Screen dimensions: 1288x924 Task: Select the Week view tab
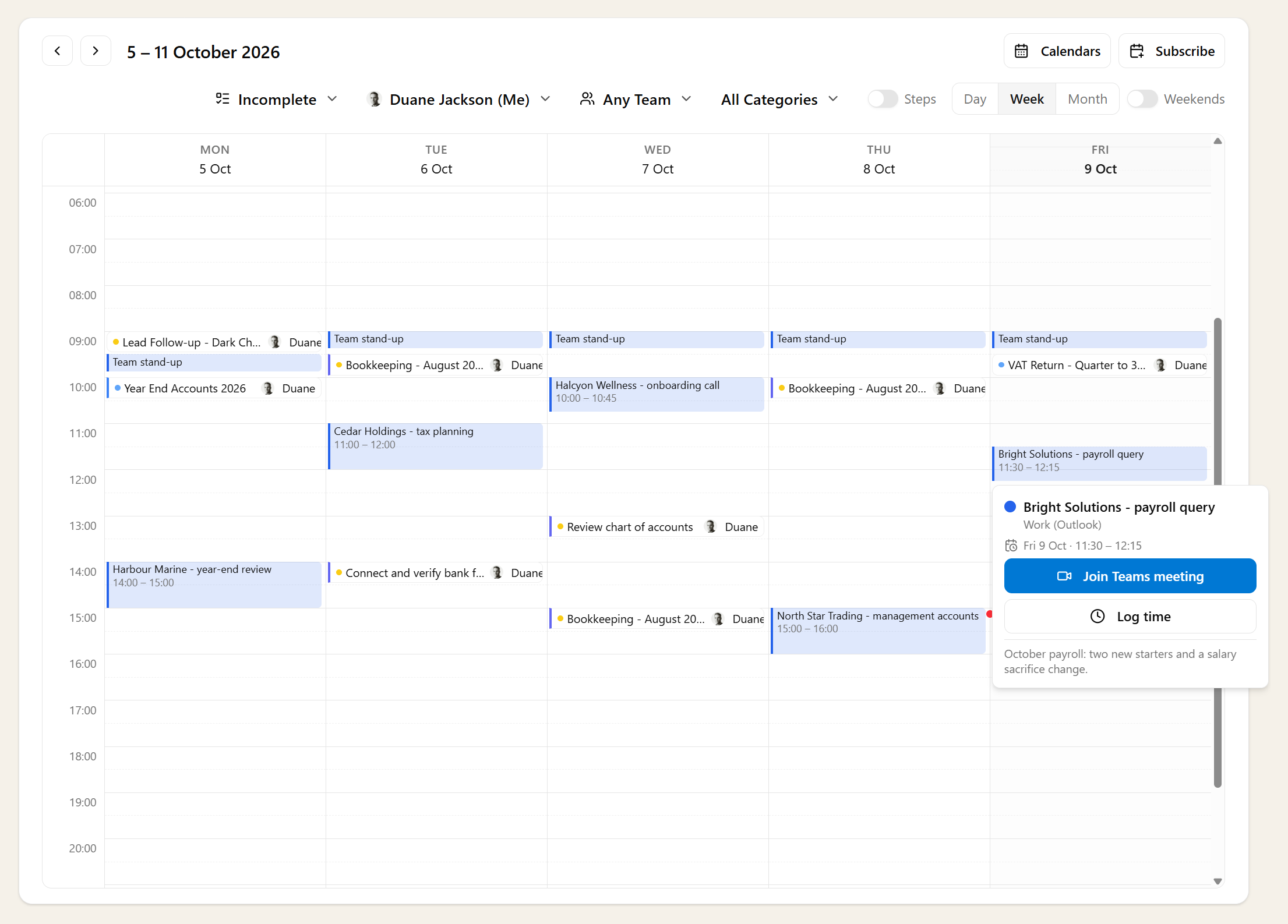[x=1027, y=99]
